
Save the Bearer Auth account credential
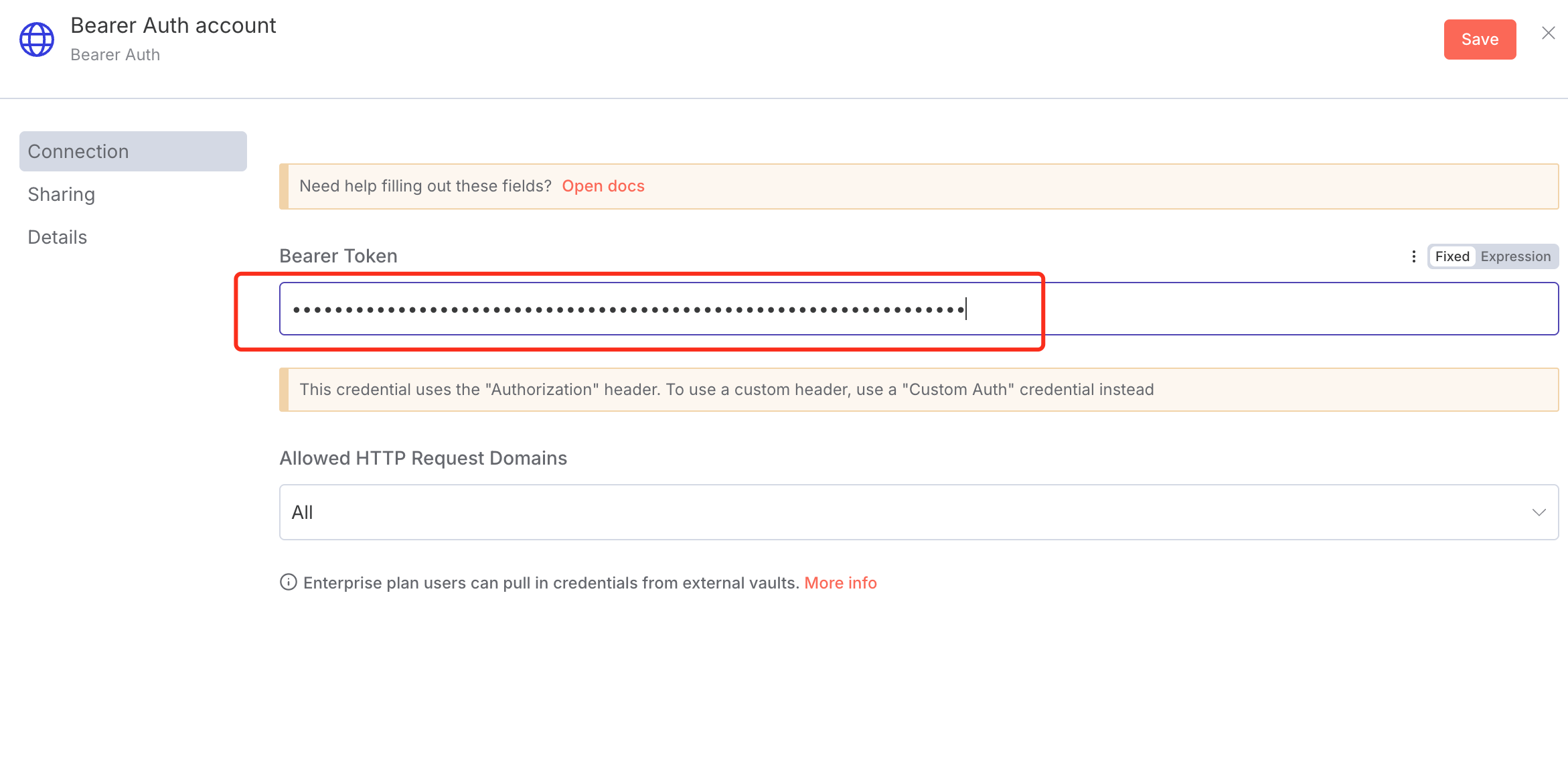click(1480, 39)
